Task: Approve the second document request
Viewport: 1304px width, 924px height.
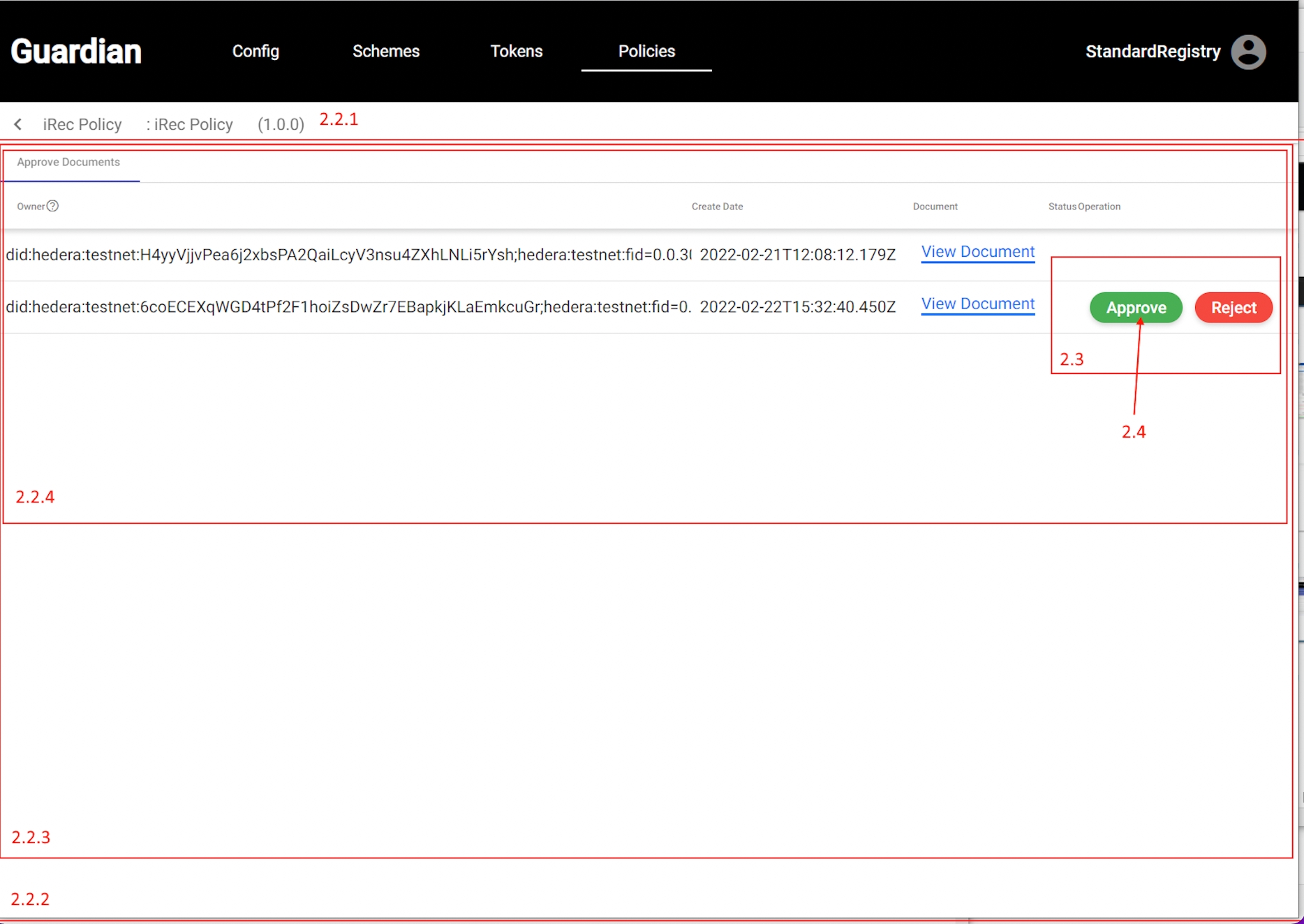Action: tap(1136, 308)
